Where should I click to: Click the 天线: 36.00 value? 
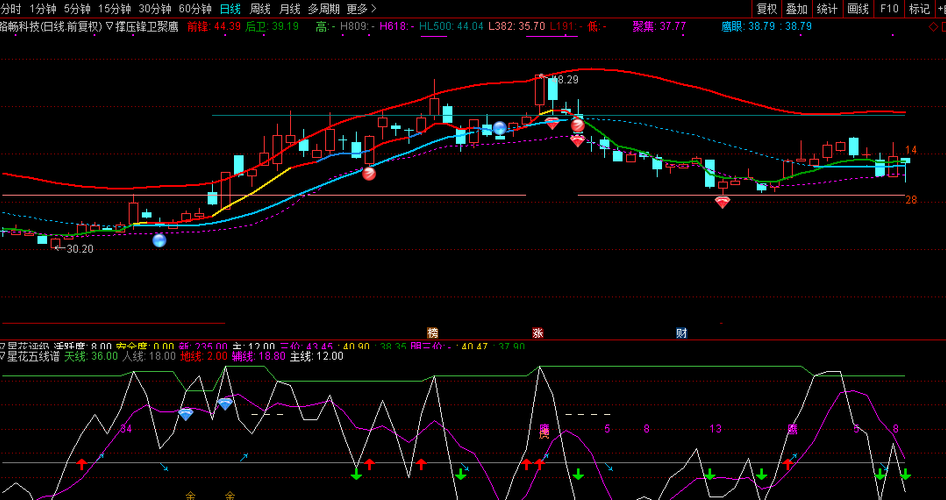91,356
